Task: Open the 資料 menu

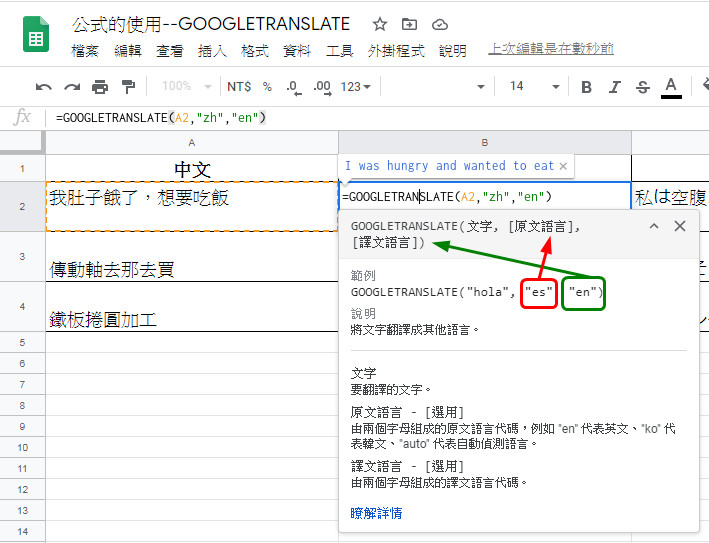Action: click(x=297, y=51)
